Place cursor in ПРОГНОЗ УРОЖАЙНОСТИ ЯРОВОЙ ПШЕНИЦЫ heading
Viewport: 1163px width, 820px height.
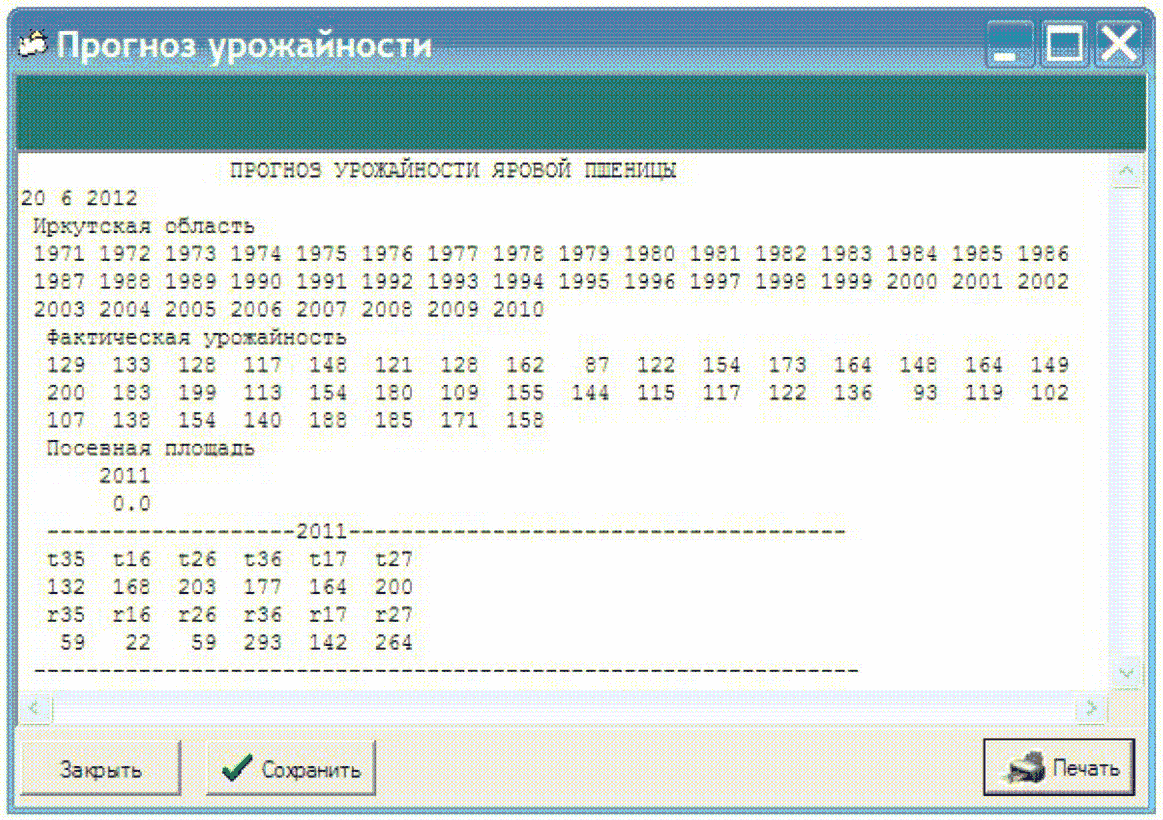(453, 171)
